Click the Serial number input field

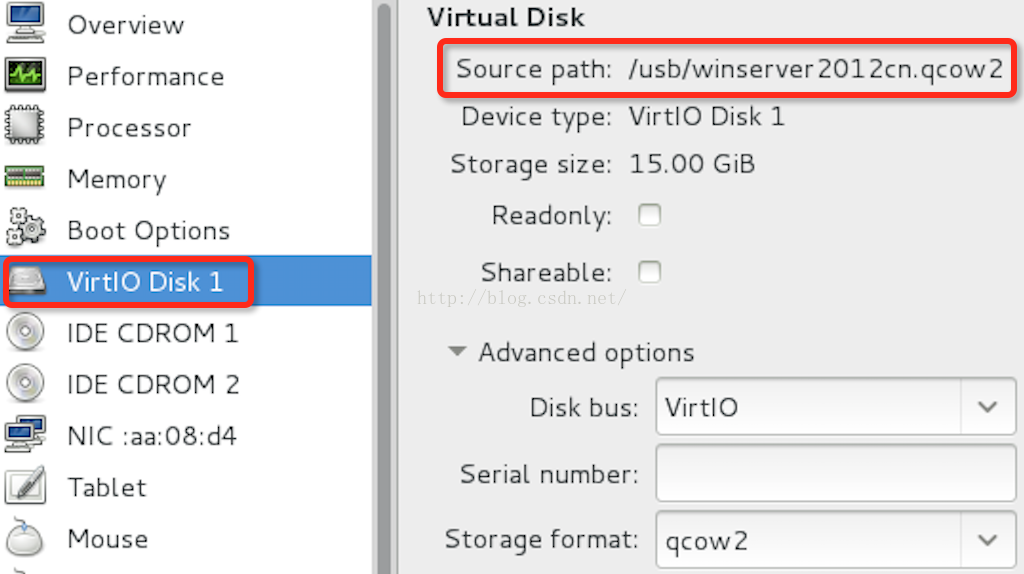(836, 473)
